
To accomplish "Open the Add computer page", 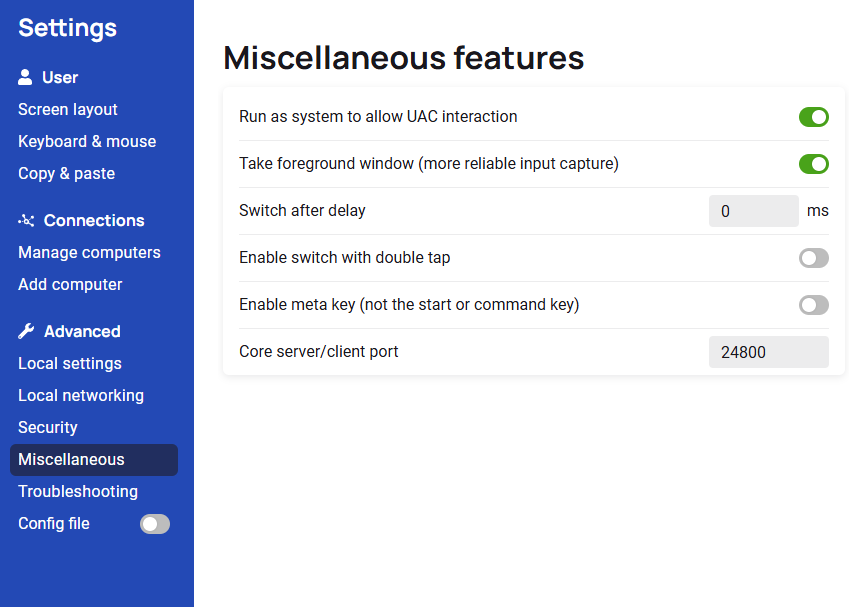I will (x=70, y=285).
